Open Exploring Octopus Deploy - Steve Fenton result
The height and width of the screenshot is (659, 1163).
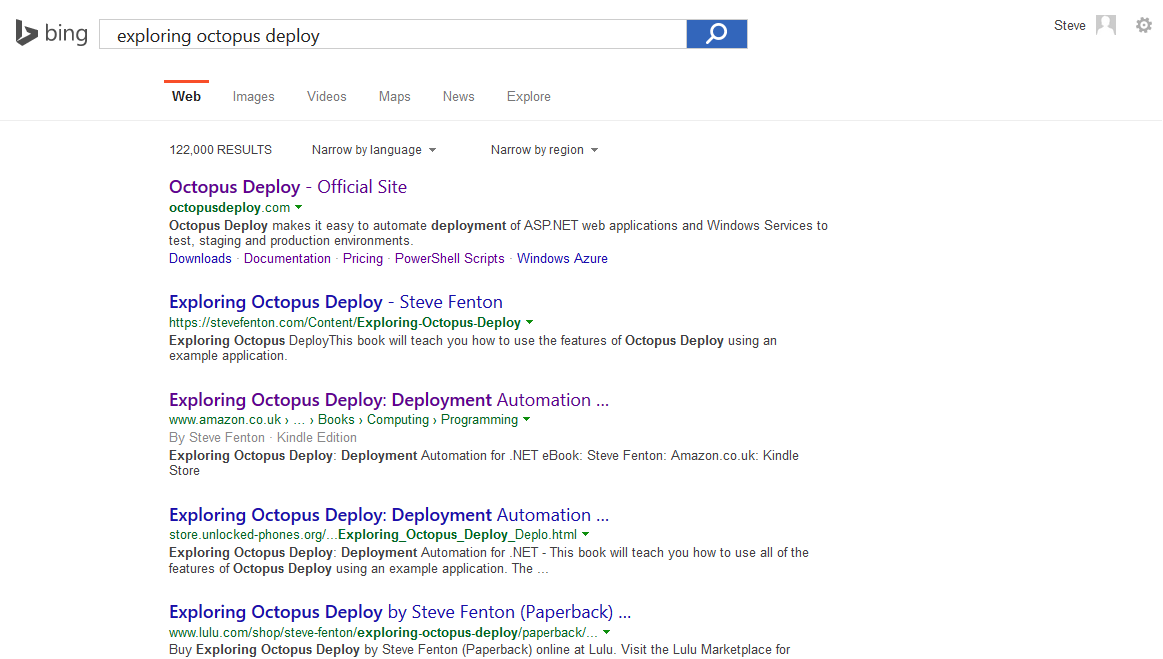click(x=336, y=302)
